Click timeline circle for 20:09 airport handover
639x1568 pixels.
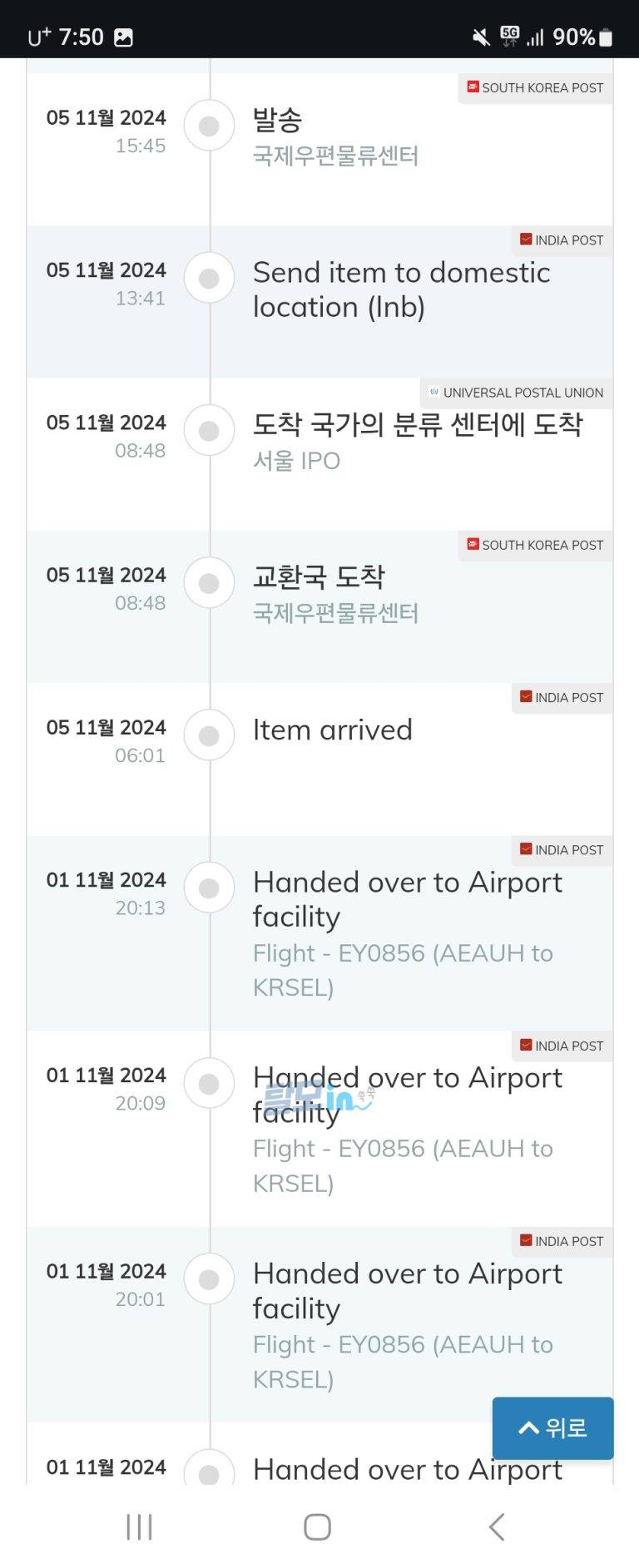point(209,1084)
